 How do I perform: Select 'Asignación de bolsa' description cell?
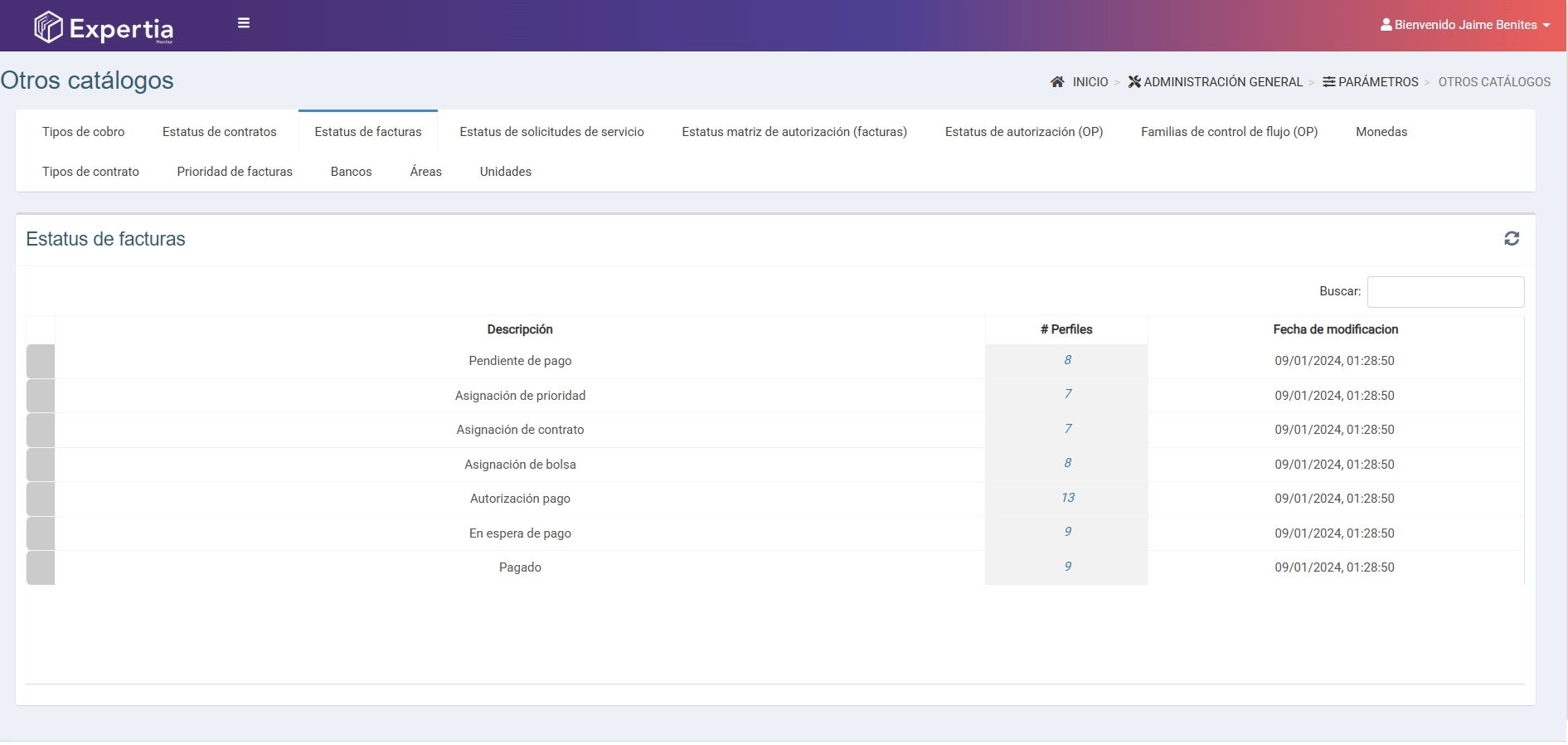[x=520, y=465]
